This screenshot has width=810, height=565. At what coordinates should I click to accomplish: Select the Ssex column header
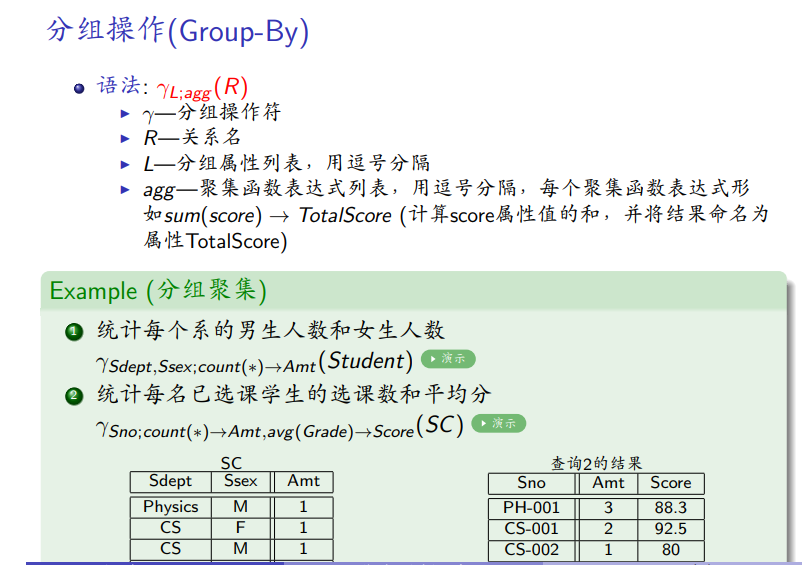click(240, 481)
